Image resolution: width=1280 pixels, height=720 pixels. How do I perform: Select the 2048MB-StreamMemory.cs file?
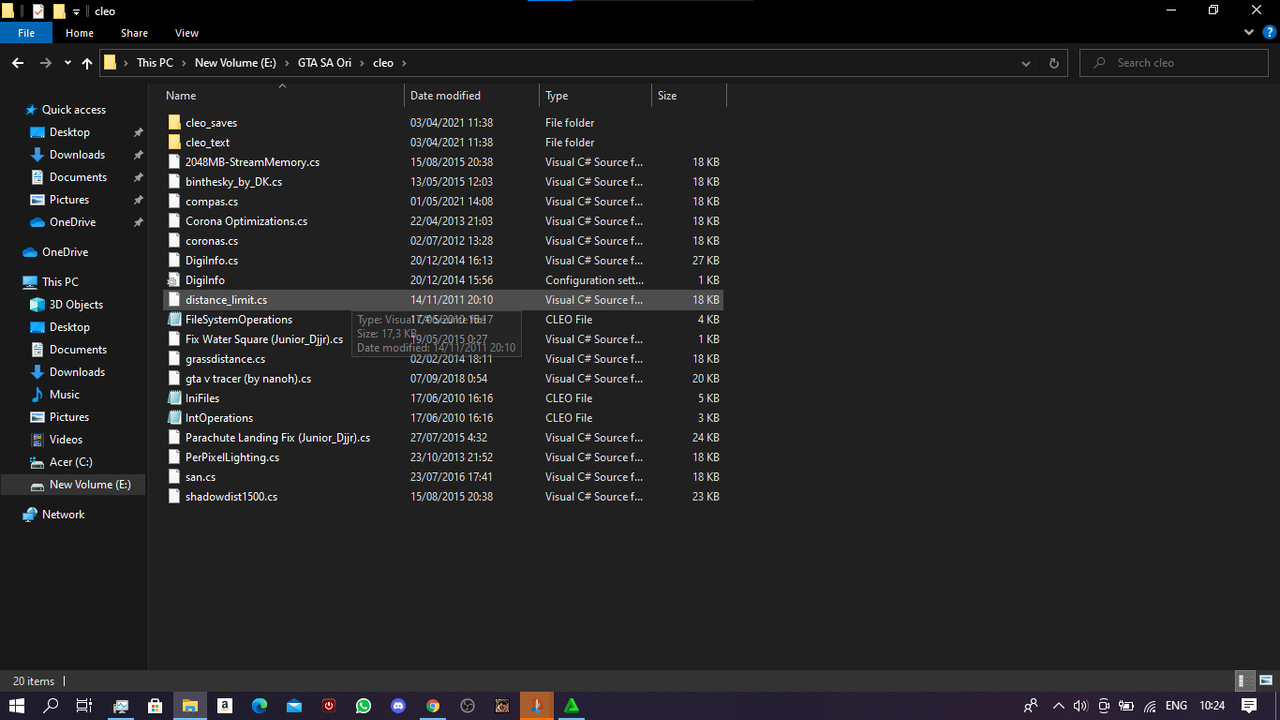click(442, 162)
